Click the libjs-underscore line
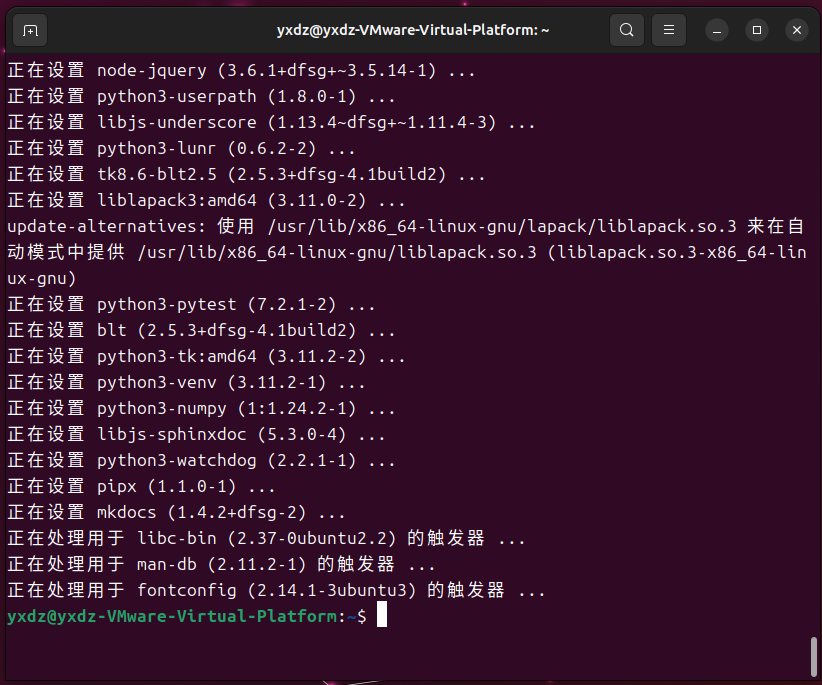The width and height of the screenshot is (822, 685). click(x=271, y=122)
